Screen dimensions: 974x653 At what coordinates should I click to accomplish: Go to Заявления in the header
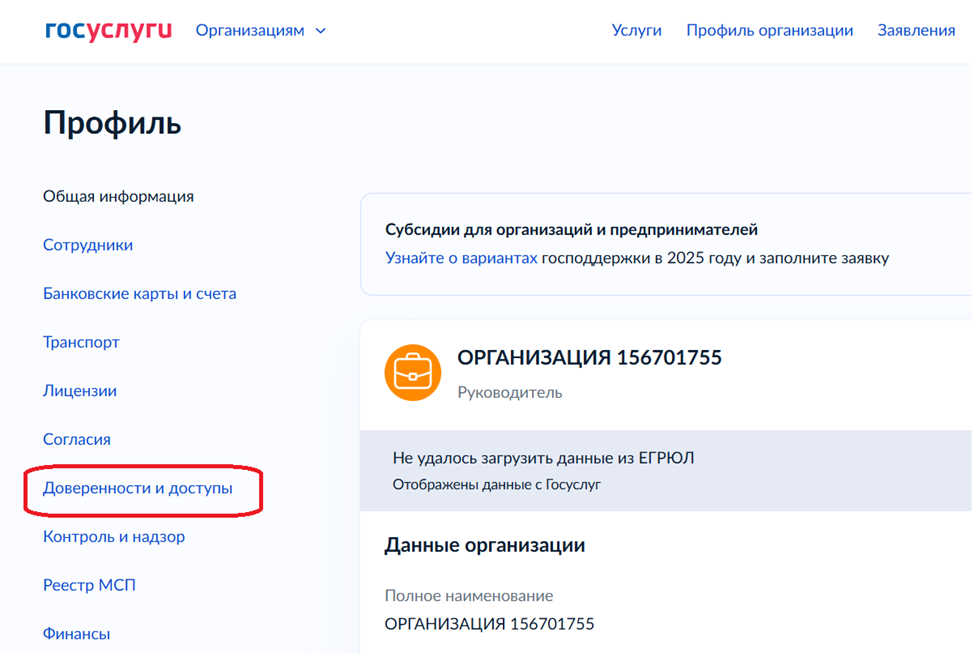click(916, 31)
